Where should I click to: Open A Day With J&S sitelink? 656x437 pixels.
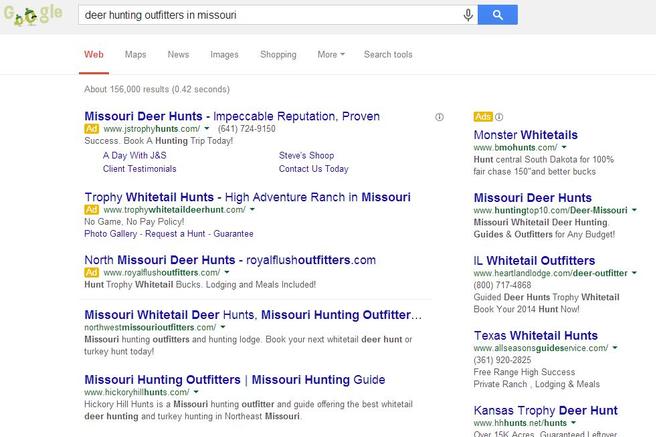(x=135, y=156)
